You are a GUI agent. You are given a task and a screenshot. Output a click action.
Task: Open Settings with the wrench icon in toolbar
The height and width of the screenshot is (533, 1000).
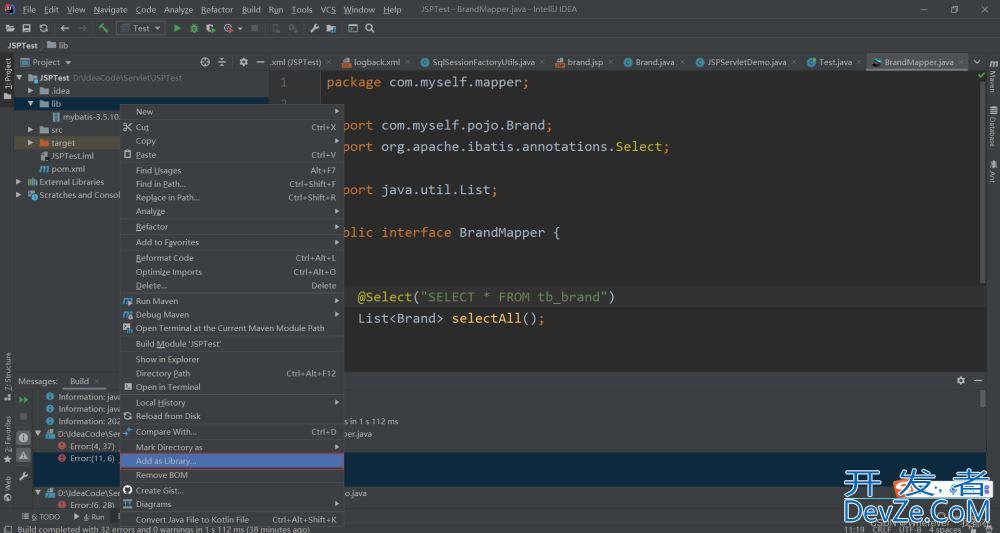click(x=314, y=28)
